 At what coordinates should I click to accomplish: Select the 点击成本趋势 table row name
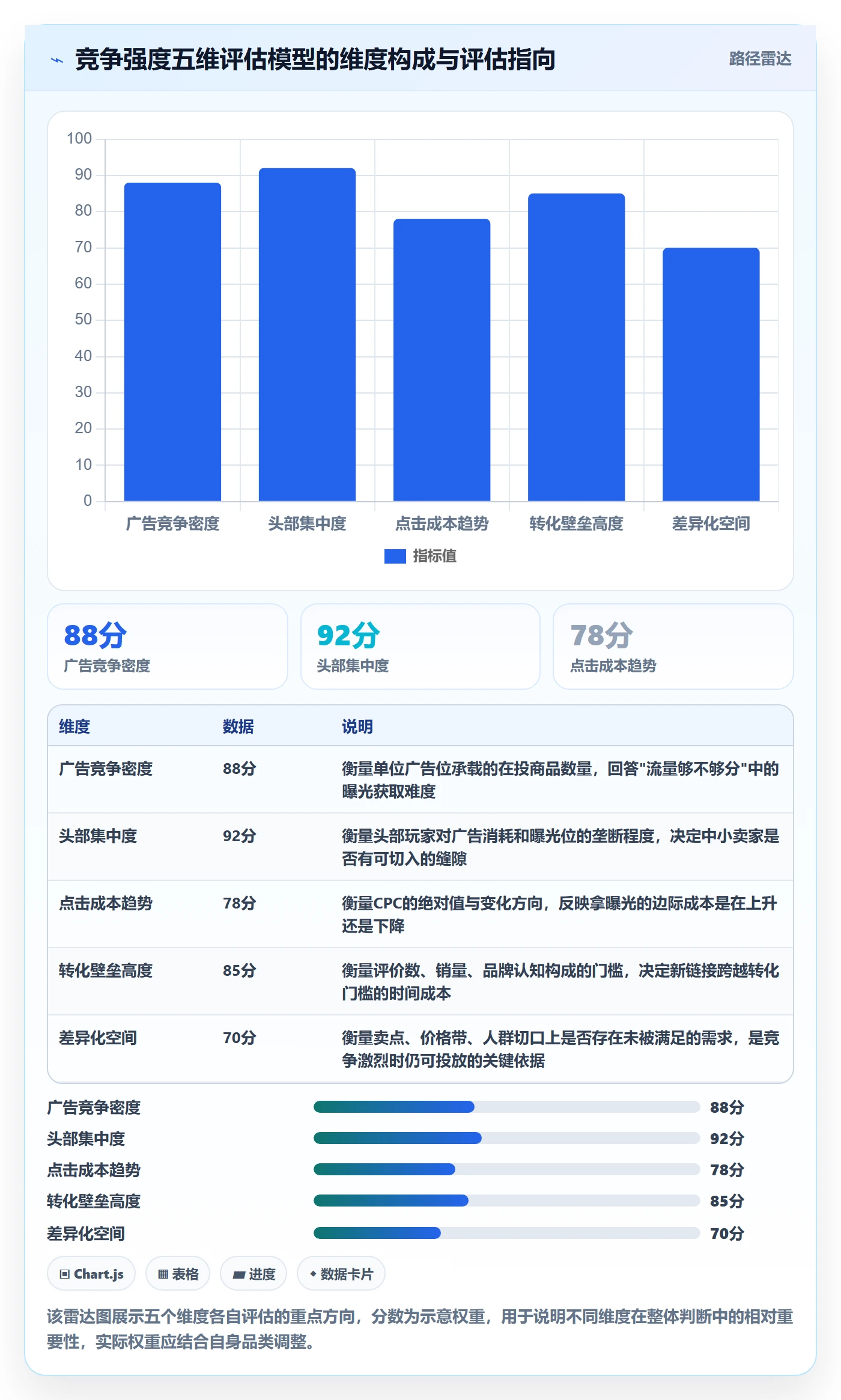106,904
